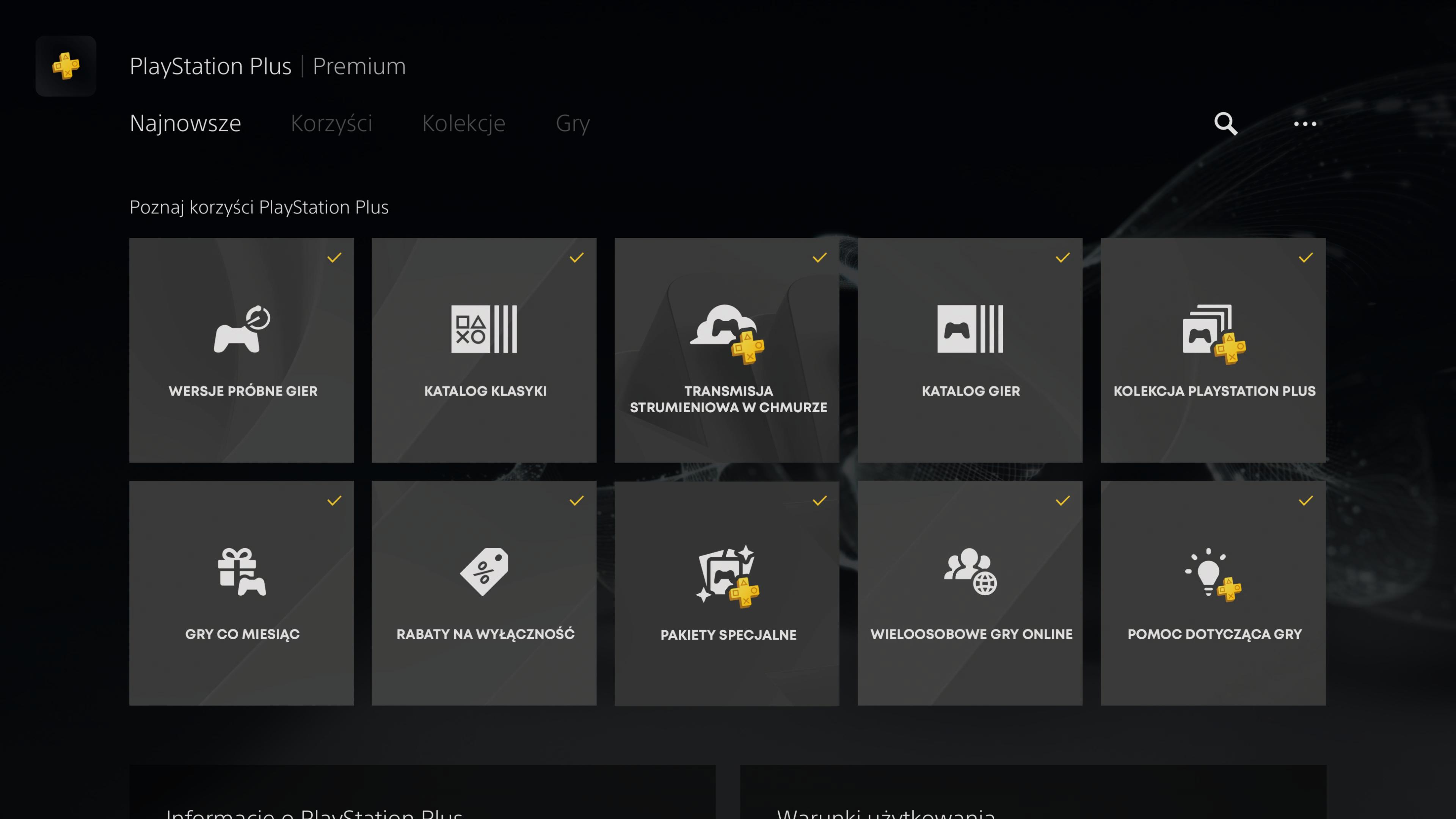Select the Game Catalog controller icon

point(970,329)
